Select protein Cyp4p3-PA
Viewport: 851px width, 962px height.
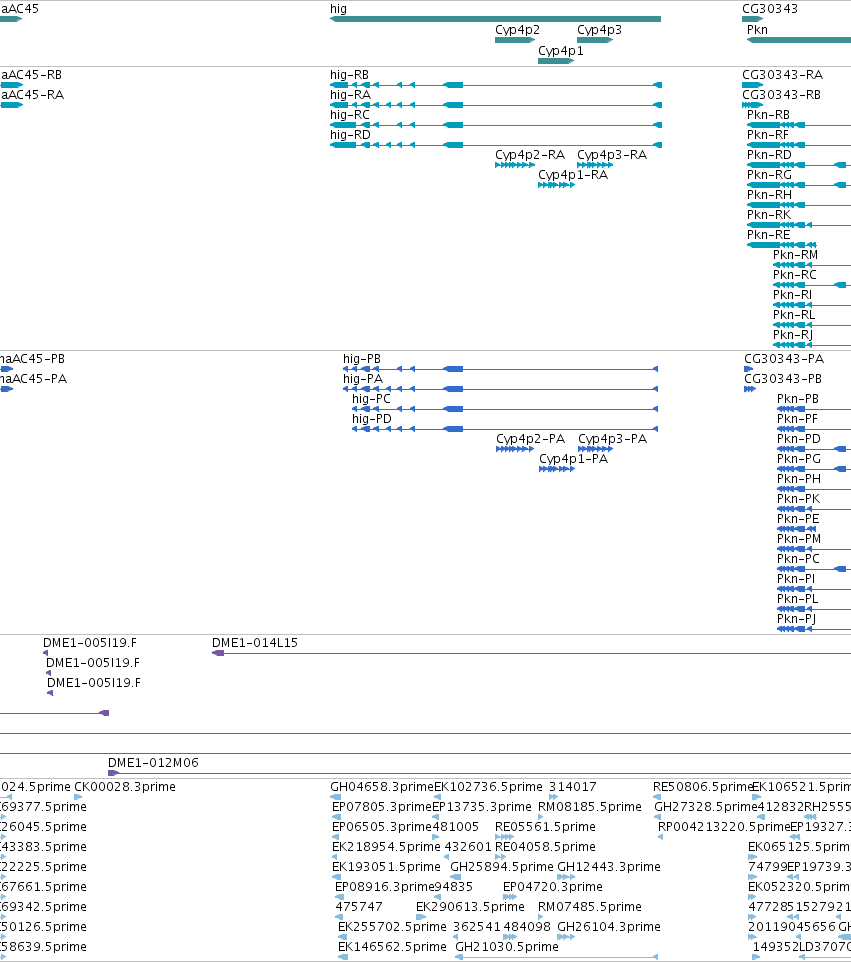point(612,439)
